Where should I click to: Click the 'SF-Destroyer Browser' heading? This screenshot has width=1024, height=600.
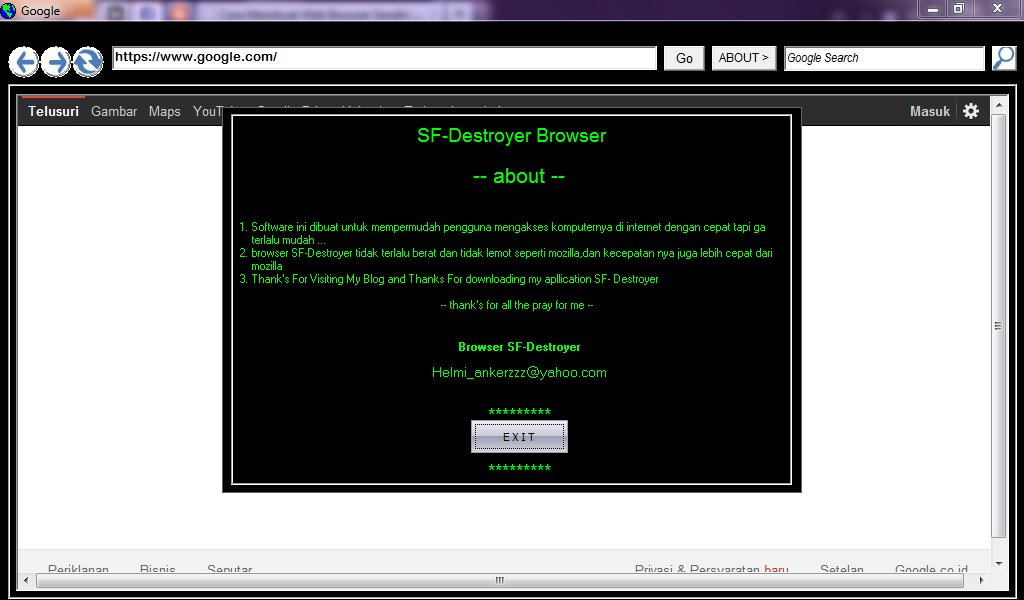[511, 136]
